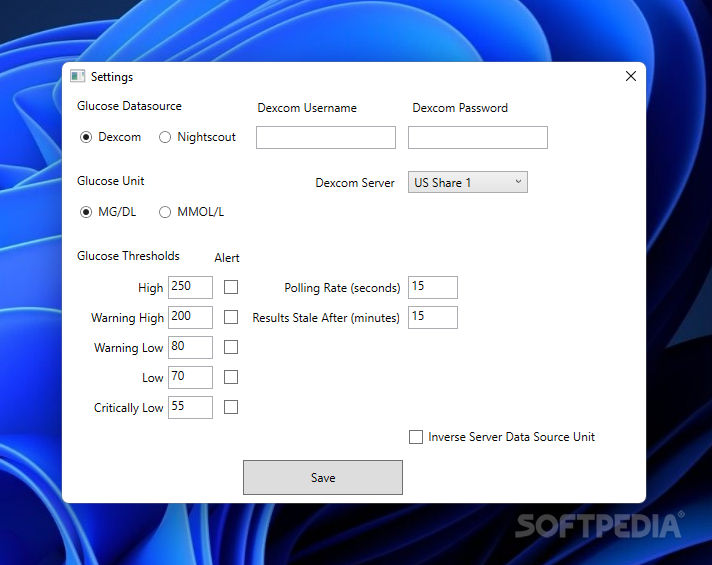The image size is (712, 565).
Task: Click the Alert column heading
Action: point(227,258)
